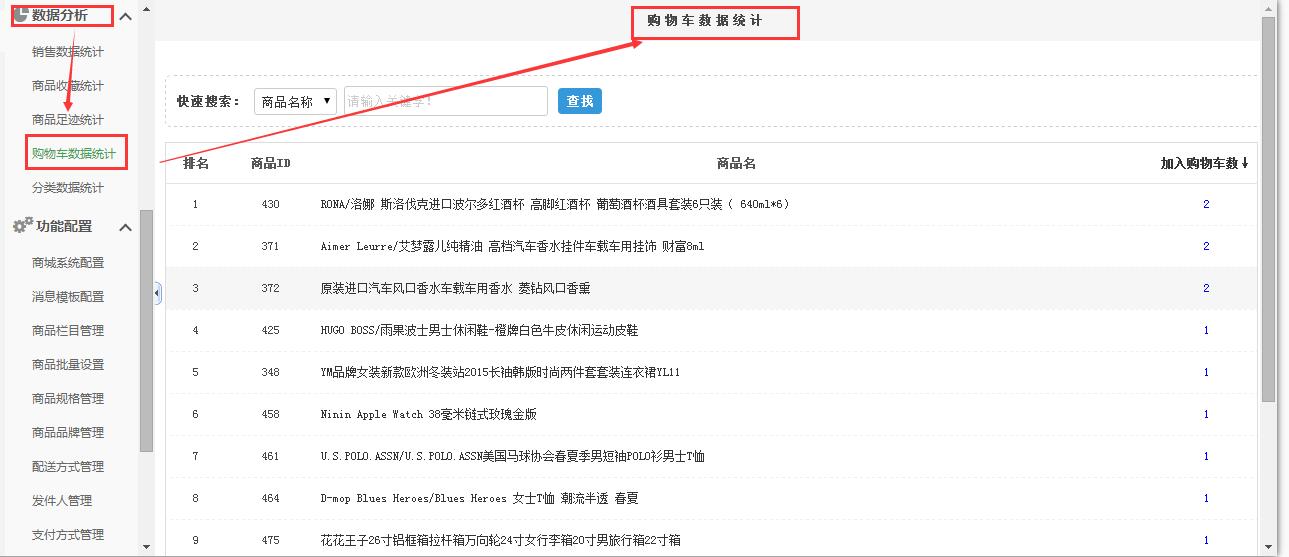
Task: Open 商城系统配置 settings page
Action: pyautogui.click(x=67, y=263)
